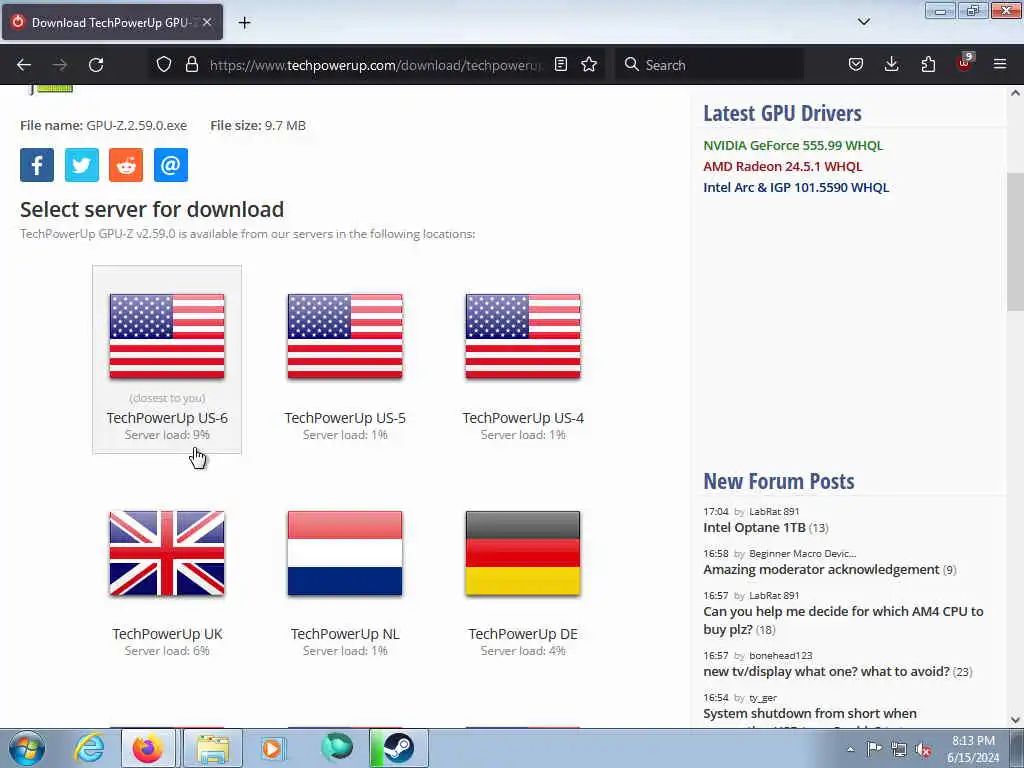Open Windows Media Player from taskbar

point(272,748)
